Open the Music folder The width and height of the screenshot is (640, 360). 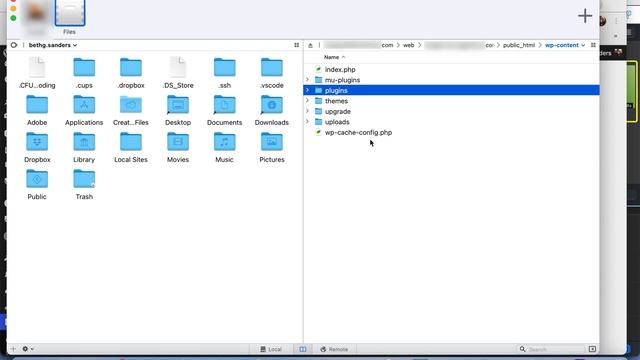coord(224,142)
